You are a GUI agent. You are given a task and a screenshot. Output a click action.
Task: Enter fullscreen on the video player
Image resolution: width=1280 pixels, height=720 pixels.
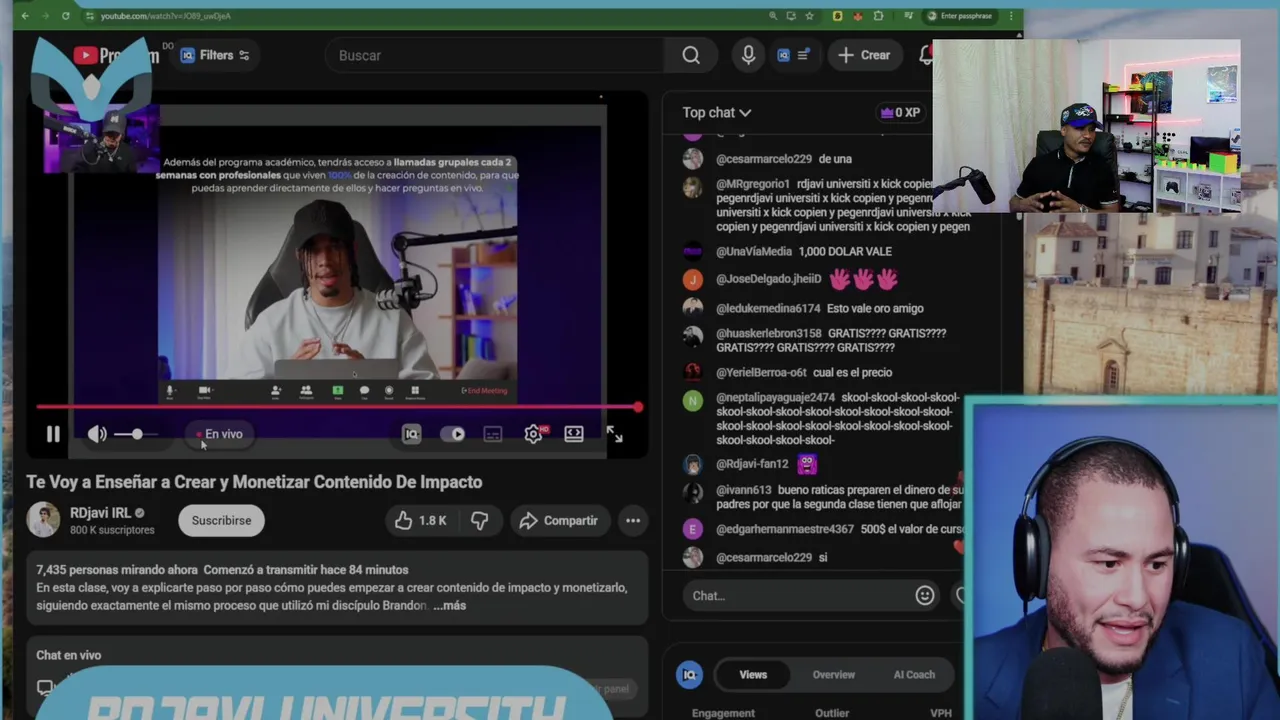pyautogui.click(x=614, y=434)
